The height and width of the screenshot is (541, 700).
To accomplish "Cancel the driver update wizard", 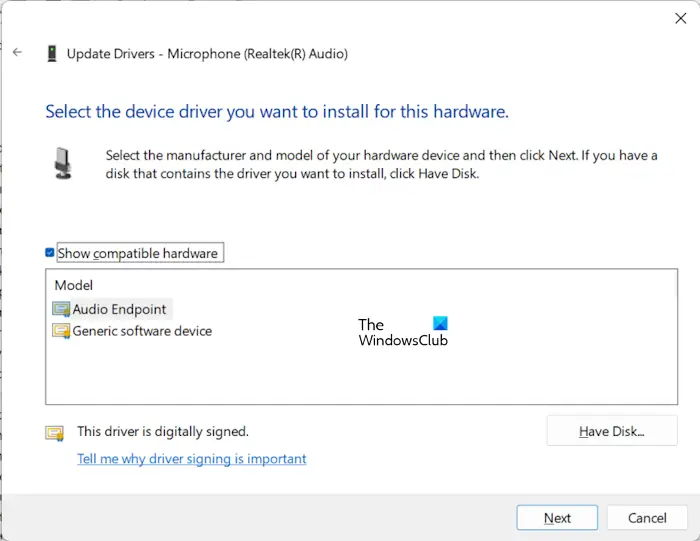I will tap(647, 518).
